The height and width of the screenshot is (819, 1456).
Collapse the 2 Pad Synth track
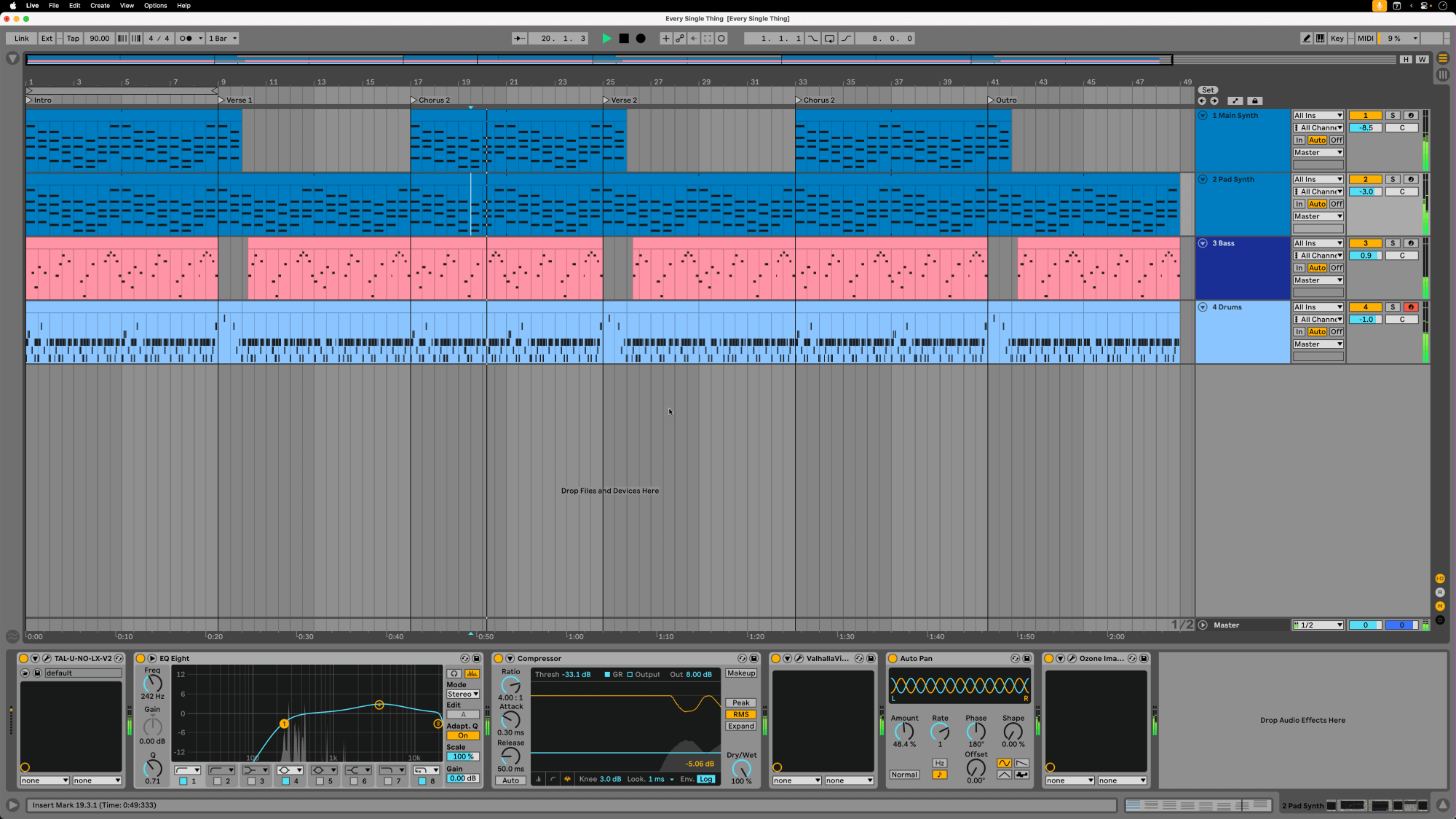1203,179
